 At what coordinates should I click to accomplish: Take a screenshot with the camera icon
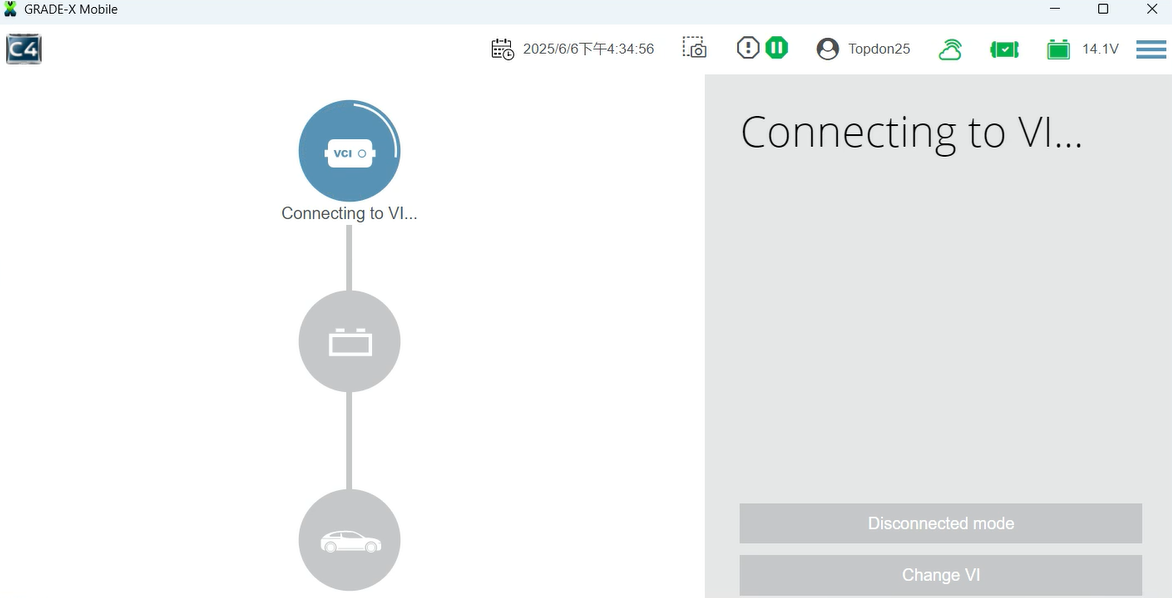coord(695,48)
